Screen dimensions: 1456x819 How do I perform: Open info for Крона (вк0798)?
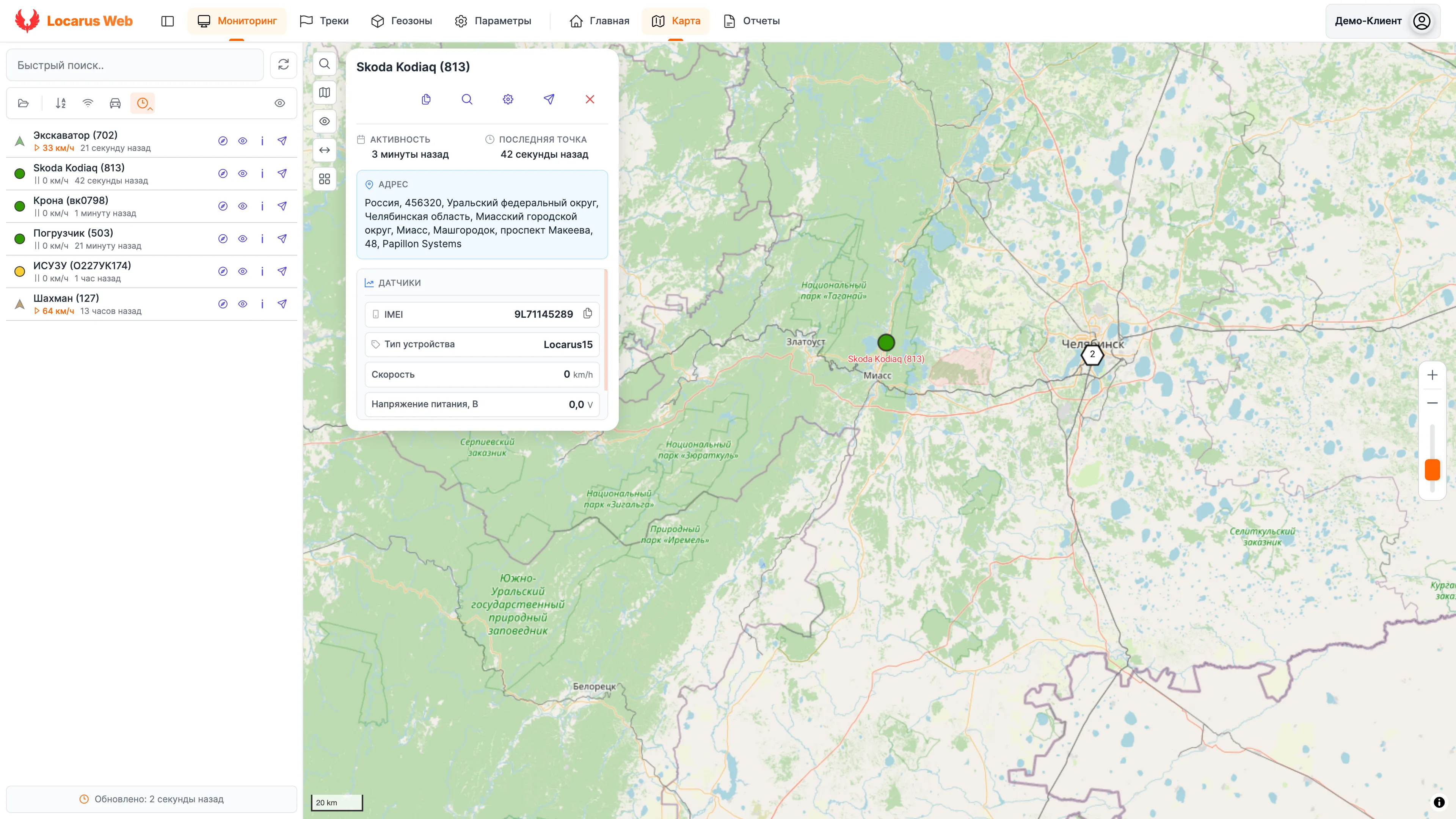pos(262,206)
